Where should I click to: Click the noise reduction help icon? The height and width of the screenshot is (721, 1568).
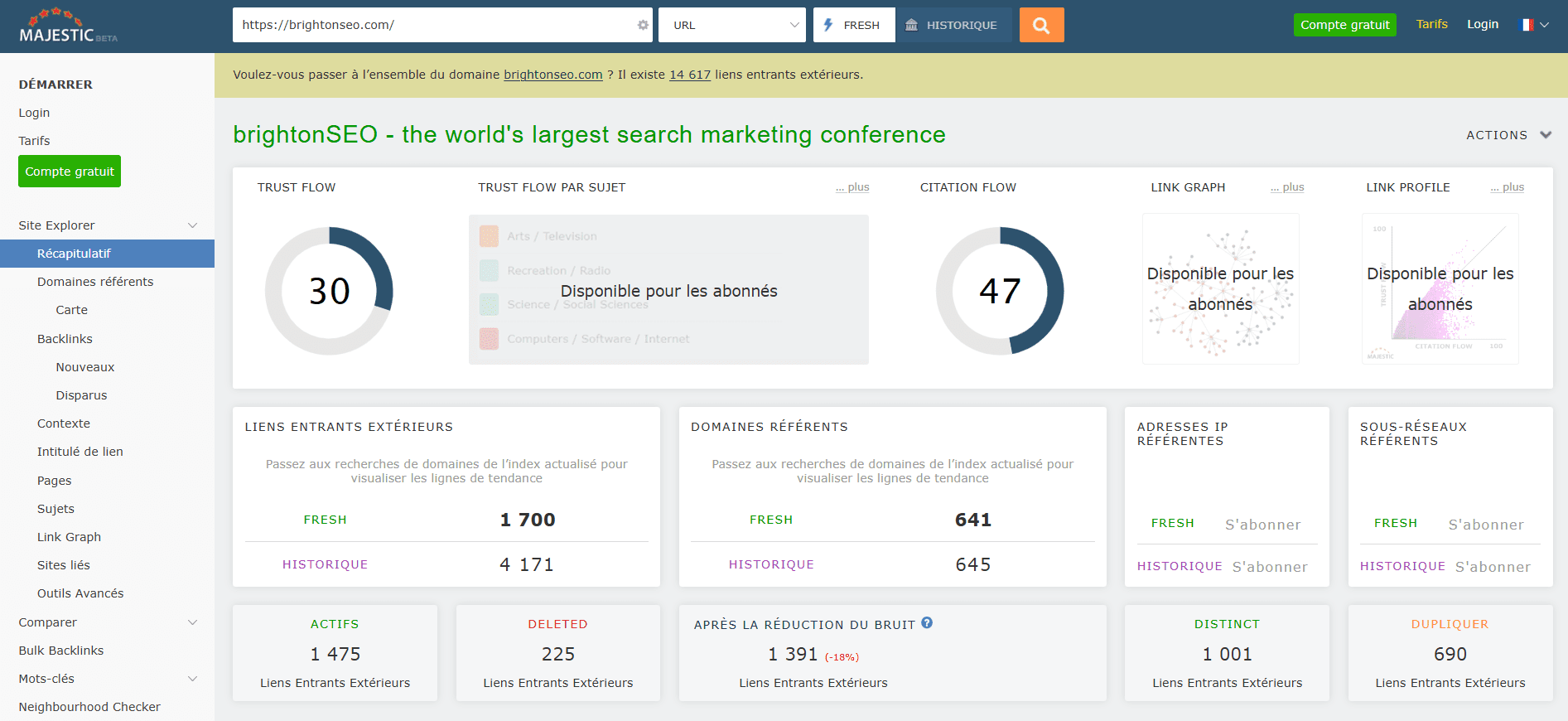927,623
